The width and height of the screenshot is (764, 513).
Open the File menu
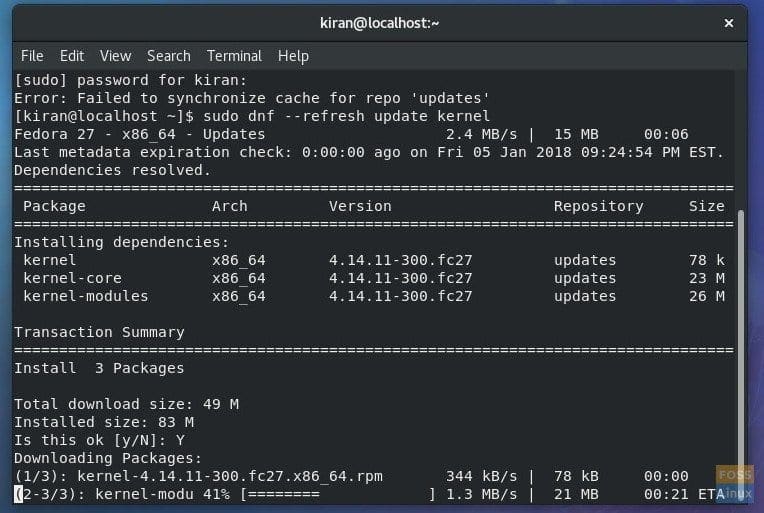click(x=32, y=56)
